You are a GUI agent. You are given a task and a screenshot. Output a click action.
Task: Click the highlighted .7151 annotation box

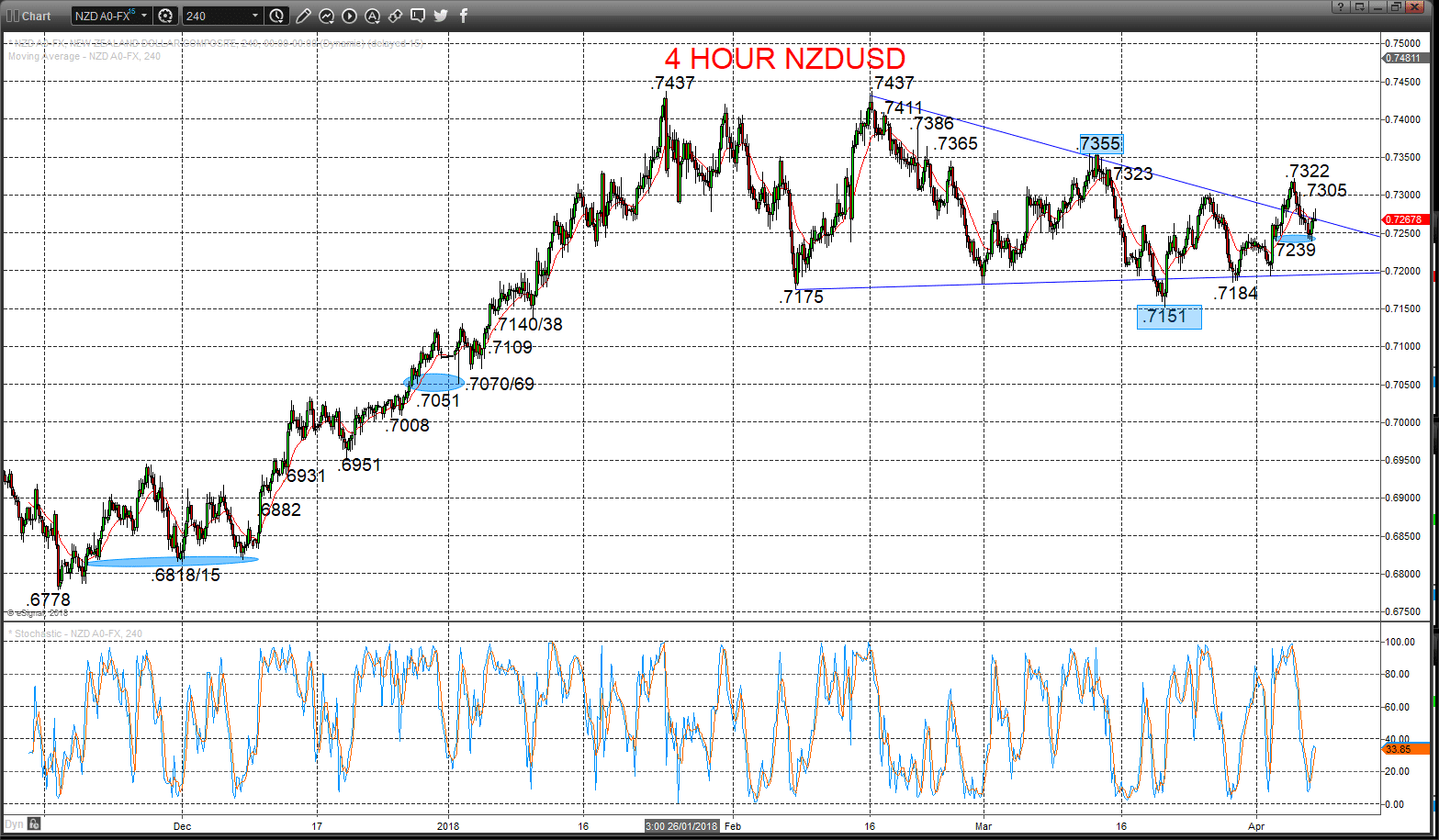tap(1169, 317)
